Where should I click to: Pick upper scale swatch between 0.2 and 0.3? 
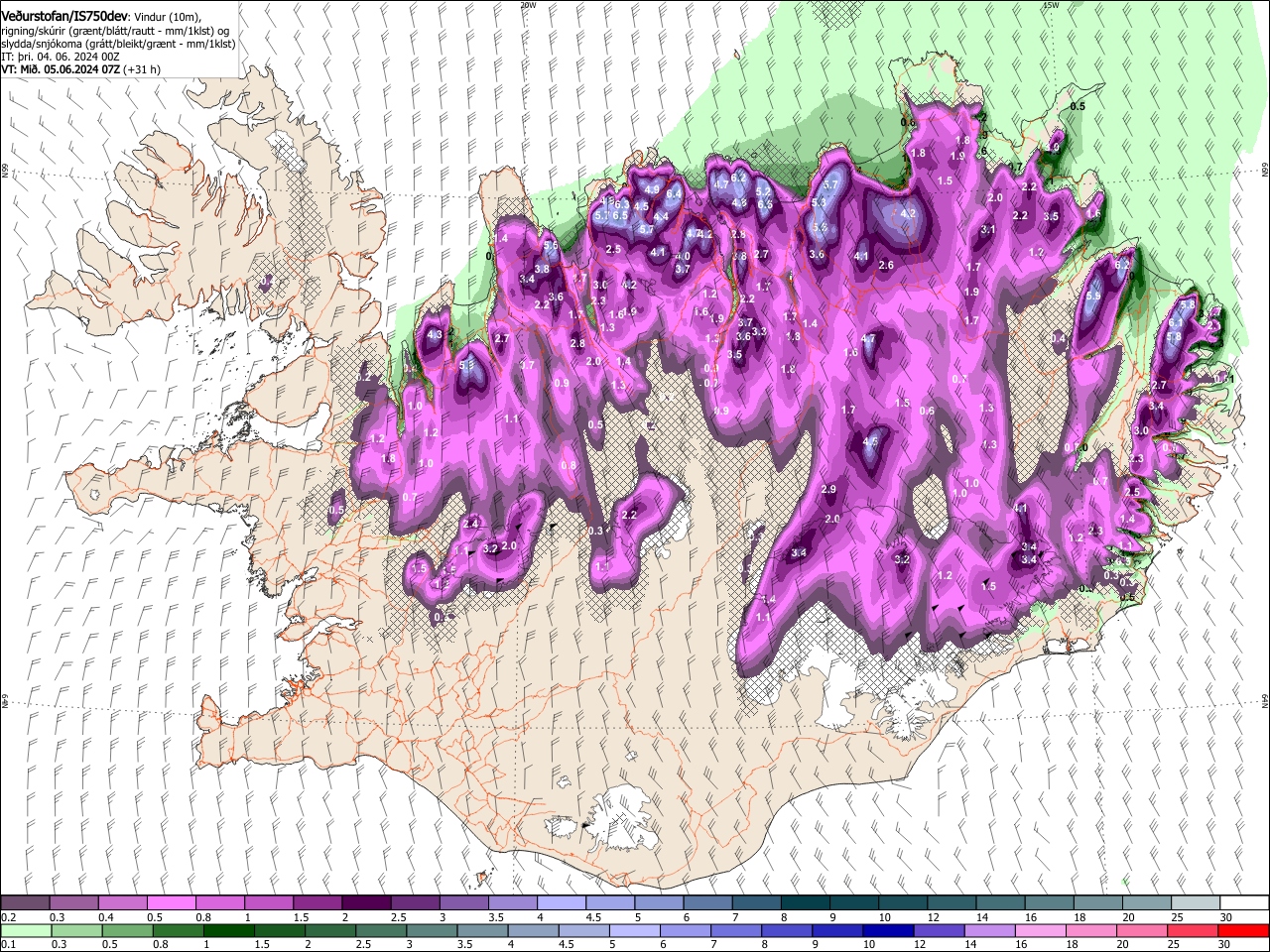[x=25, y=903]
